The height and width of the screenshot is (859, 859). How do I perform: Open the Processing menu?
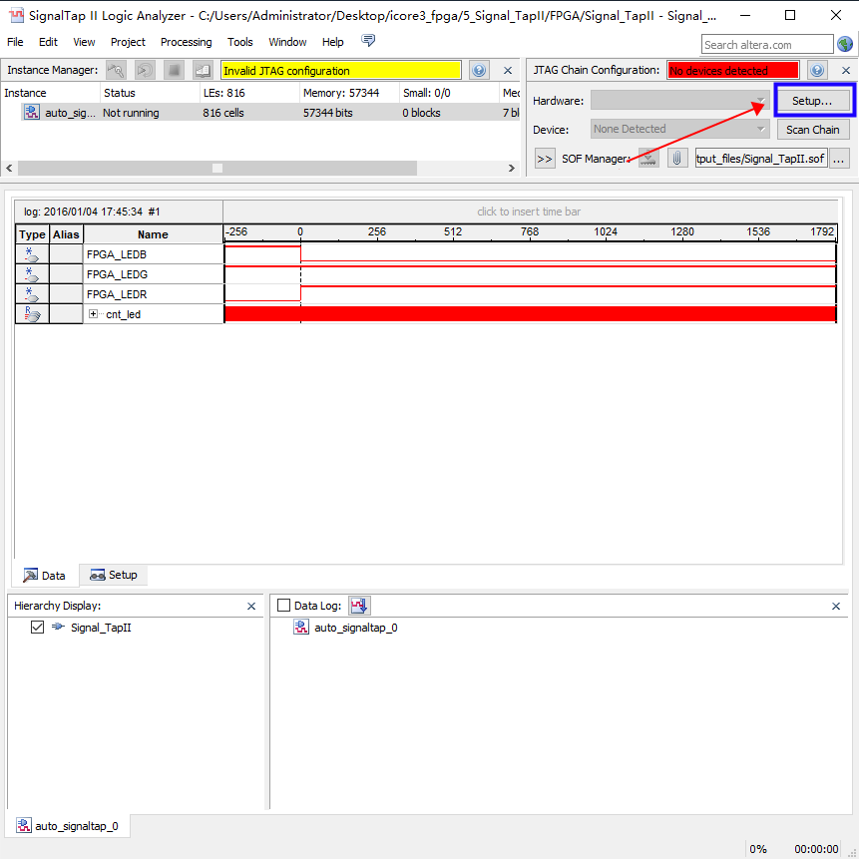[186, 42]
